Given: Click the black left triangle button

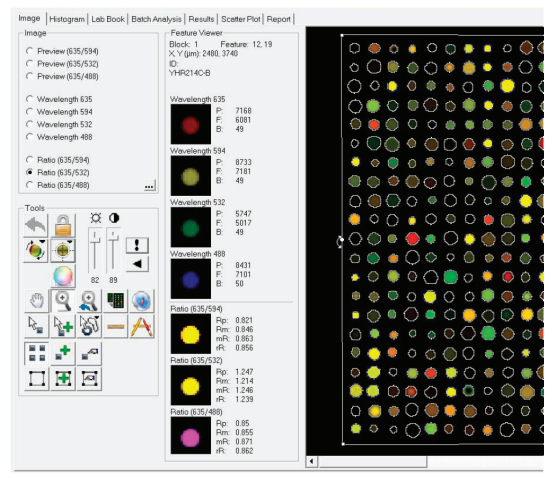Looking at the screenshot, I should pyautogui.click(x=137, y=264).
